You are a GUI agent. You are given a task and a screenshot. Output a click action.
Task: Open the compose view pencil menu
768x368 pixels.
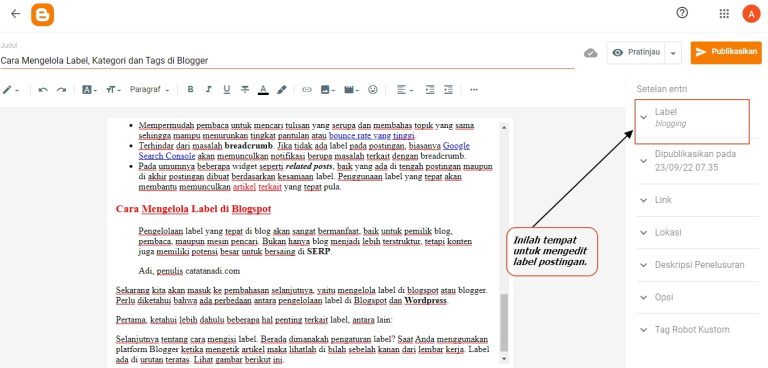10,90
